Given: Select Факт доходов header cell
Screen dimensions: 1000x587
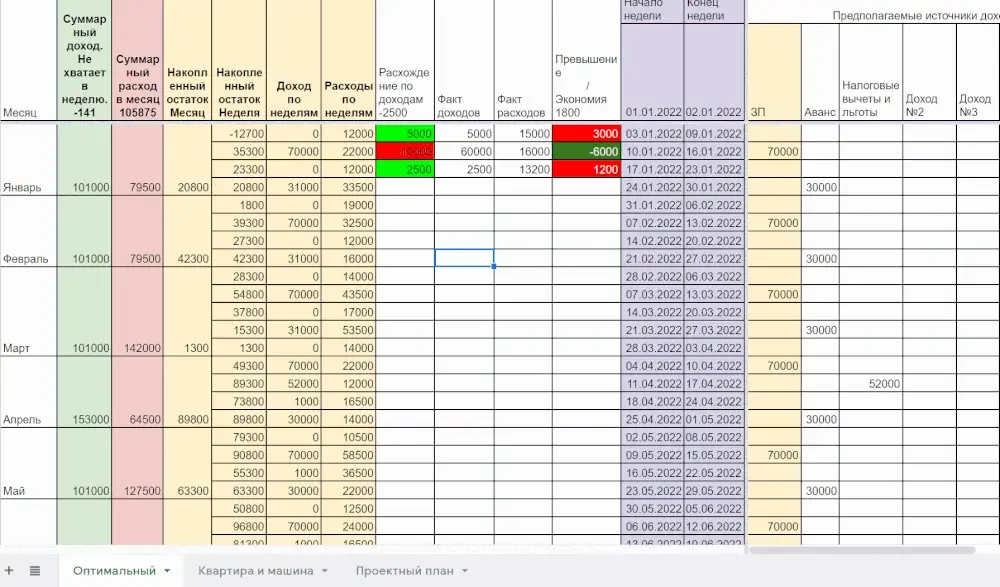Looking at the screenshot, I should coord(464,61).
